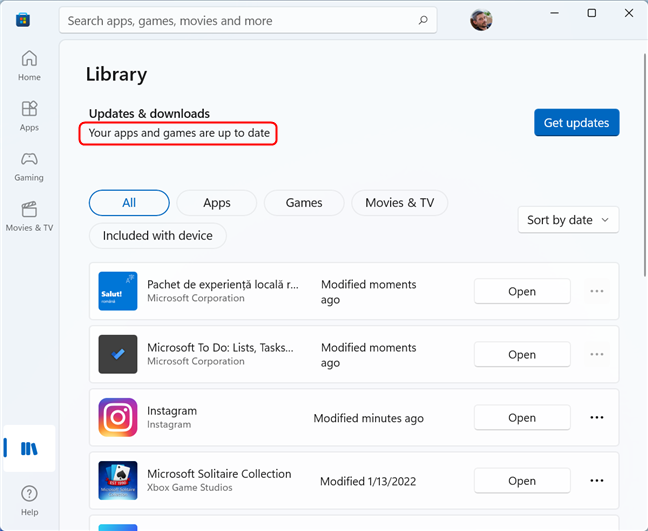Click the Microsoft To Do app icon
The height and width of the screenshot is (531, 648).
(118, 354)
